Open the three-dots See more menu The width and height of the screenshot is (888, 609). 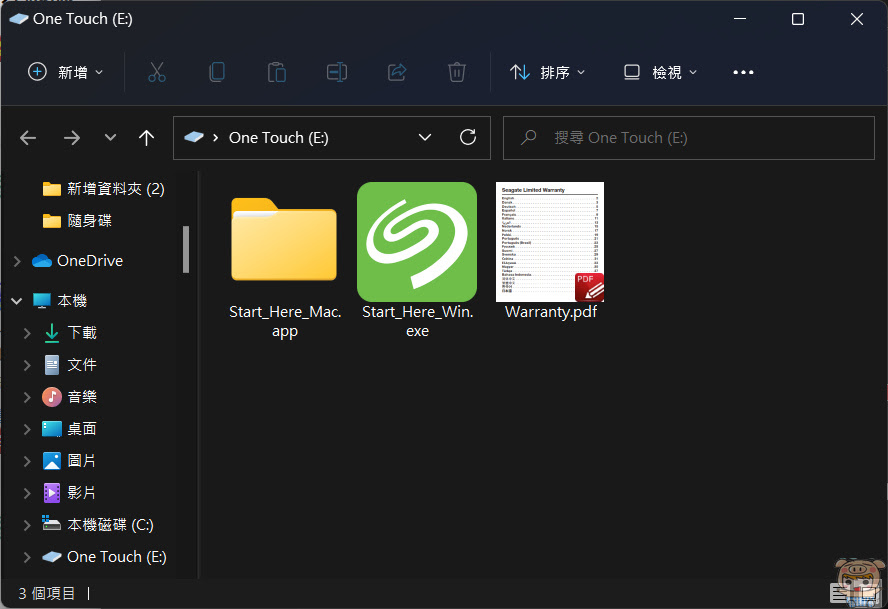coord(743,73)
